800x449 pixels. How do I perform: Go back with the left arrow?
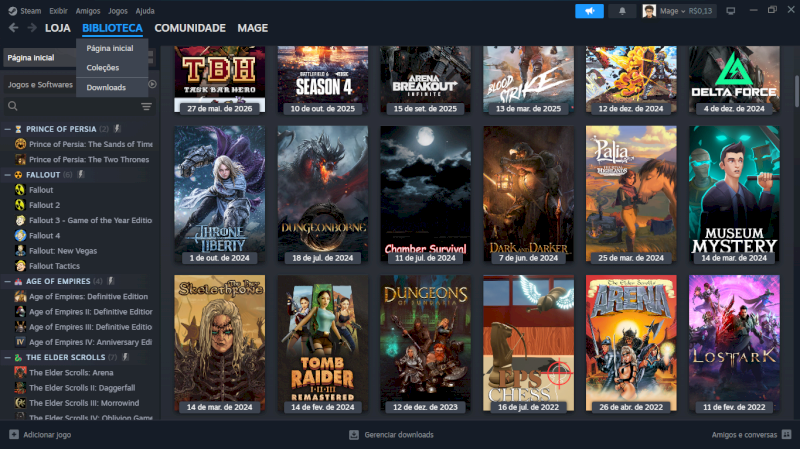point(14,28)
